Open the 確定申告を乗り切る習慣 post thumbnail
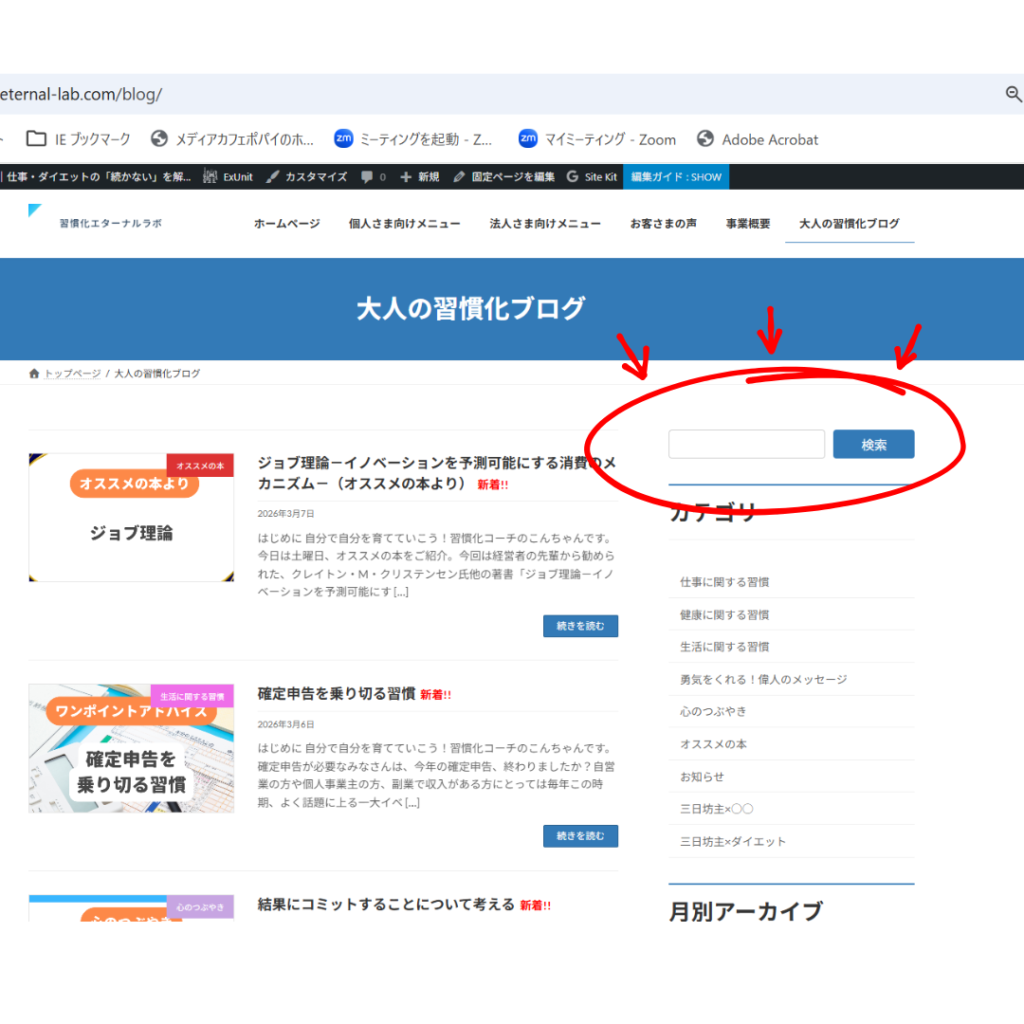The image size is (1024, 1024). tap(131, 748)
